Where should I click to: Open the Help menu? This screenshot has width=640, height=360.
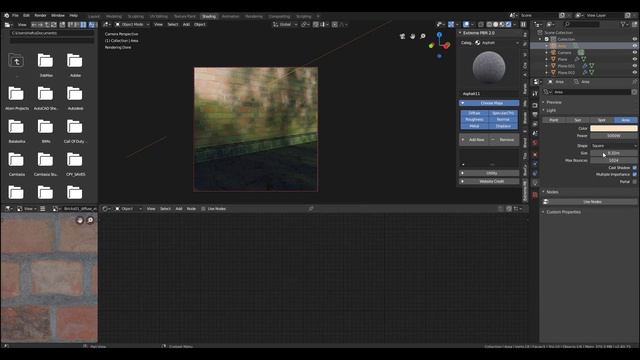73,16
